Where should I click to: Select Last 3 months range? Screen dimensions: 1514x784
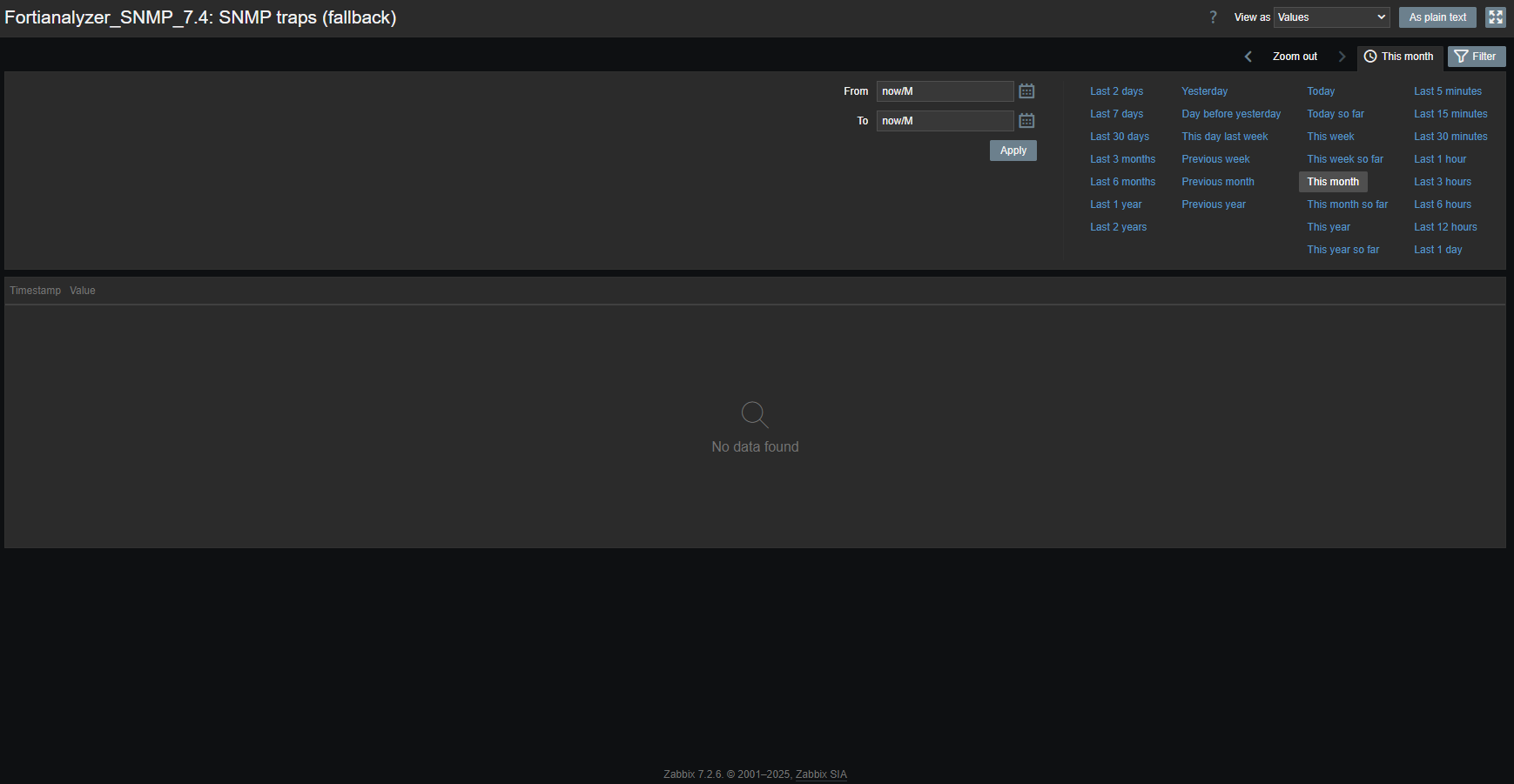pyautogui.click(x=1122, y=159)
